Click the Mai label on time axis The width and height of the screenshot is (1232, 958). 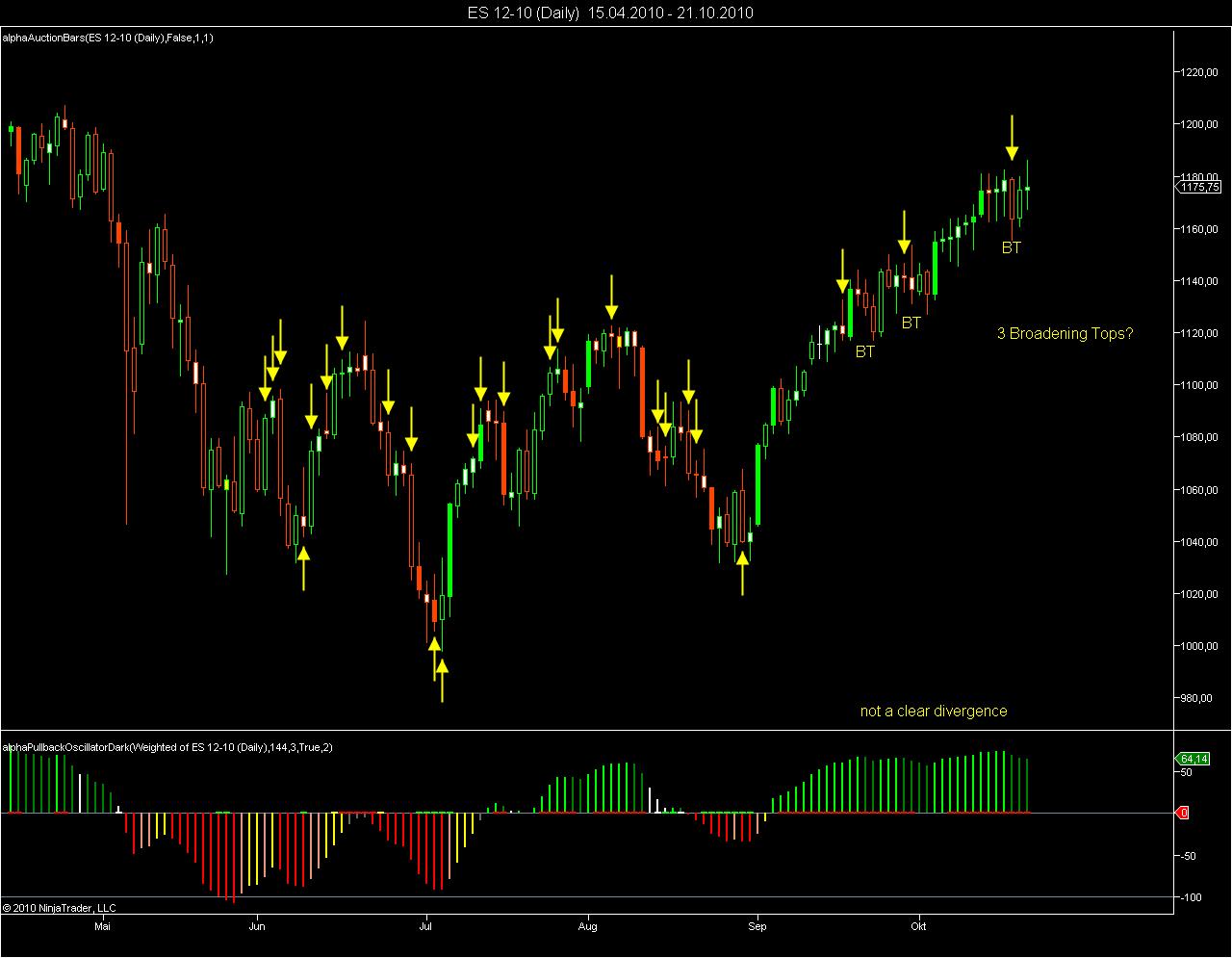pyautogui.click(x=103, y=927)
